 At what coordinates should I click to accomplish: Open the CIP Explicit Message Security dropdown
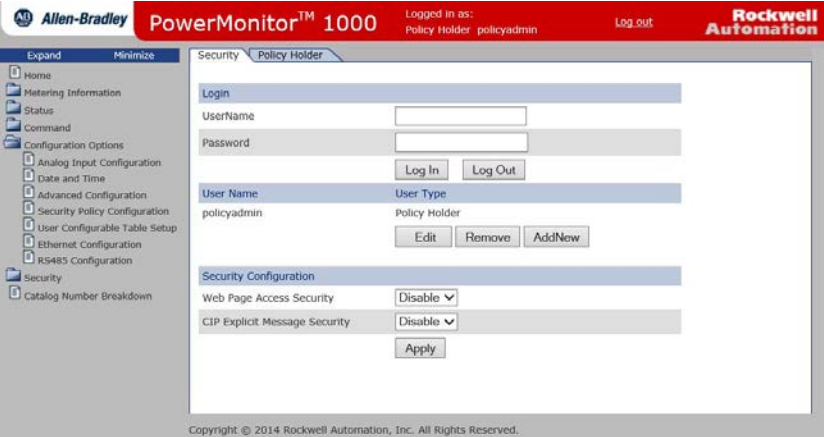426,321
